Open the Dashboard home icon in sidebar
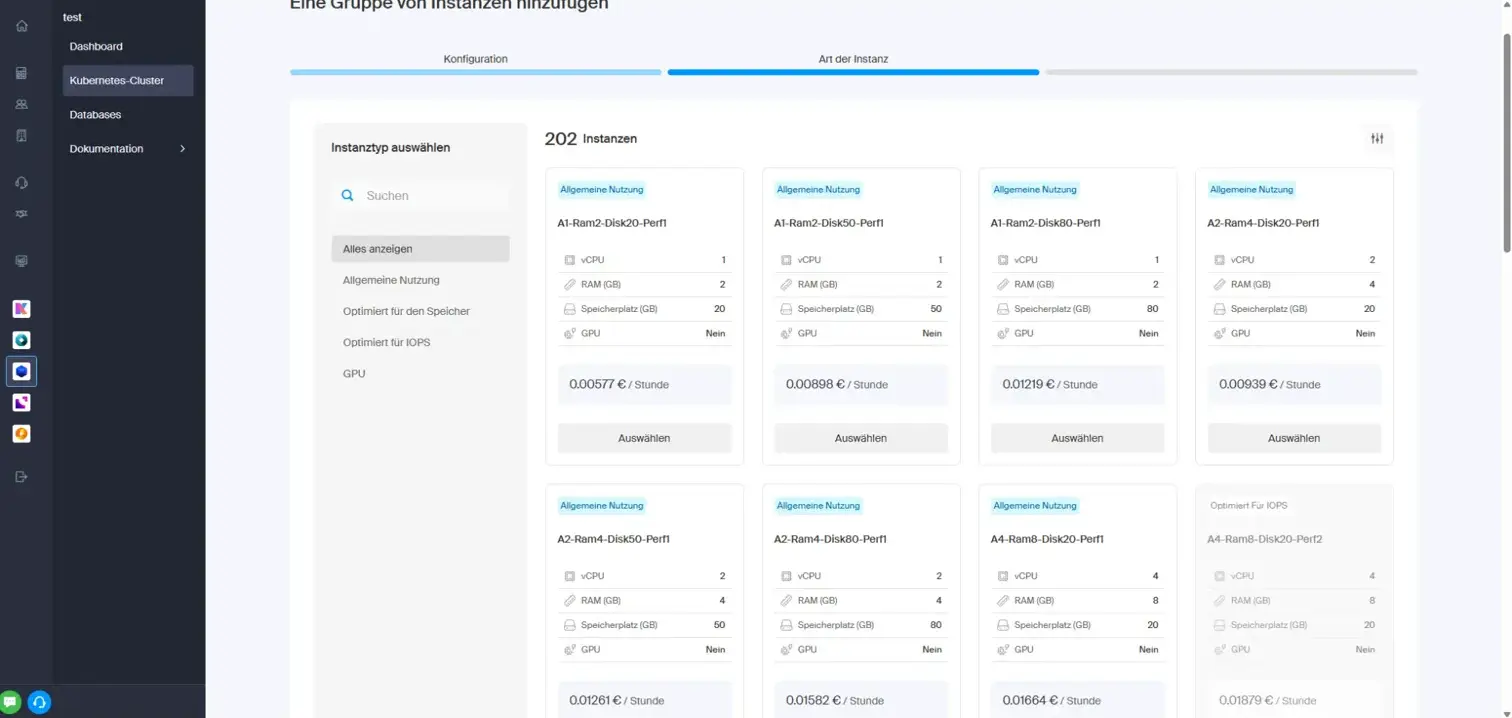Screen dimensions: 1512x718 point(21,25)
